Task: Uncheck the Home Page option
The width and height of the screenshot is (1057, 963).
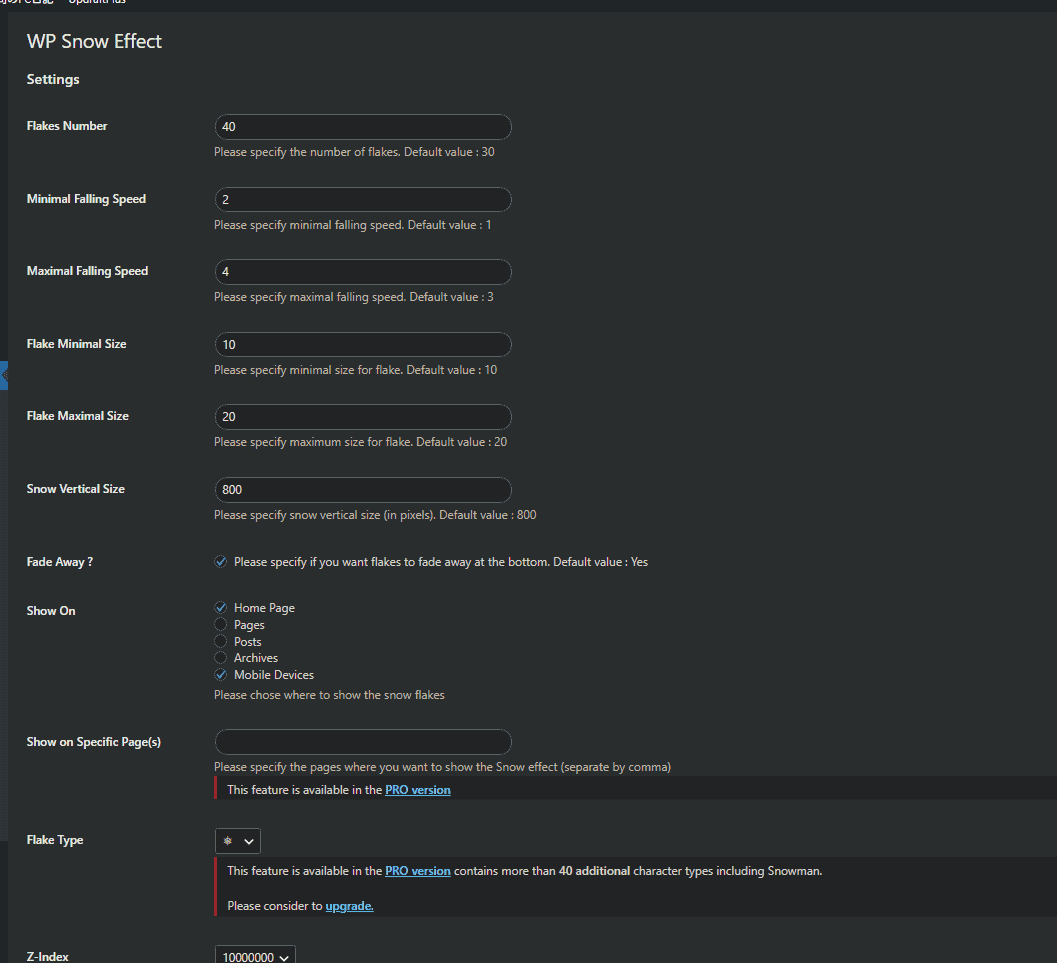Action: pos(220,608)
